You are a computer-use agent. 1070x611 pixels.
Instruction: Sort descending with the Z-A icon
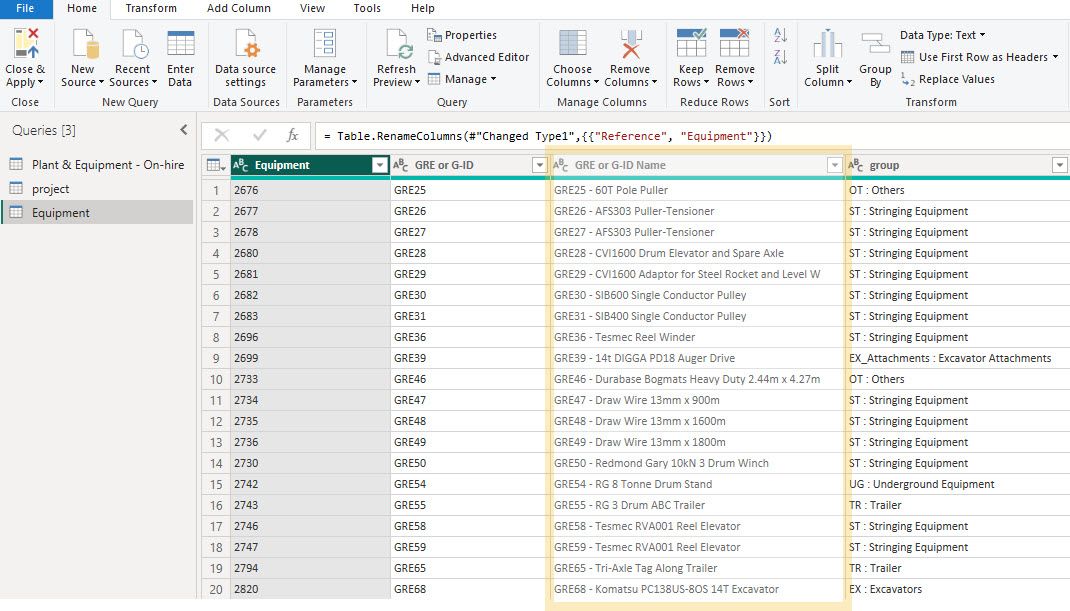[x=780, y=57]
